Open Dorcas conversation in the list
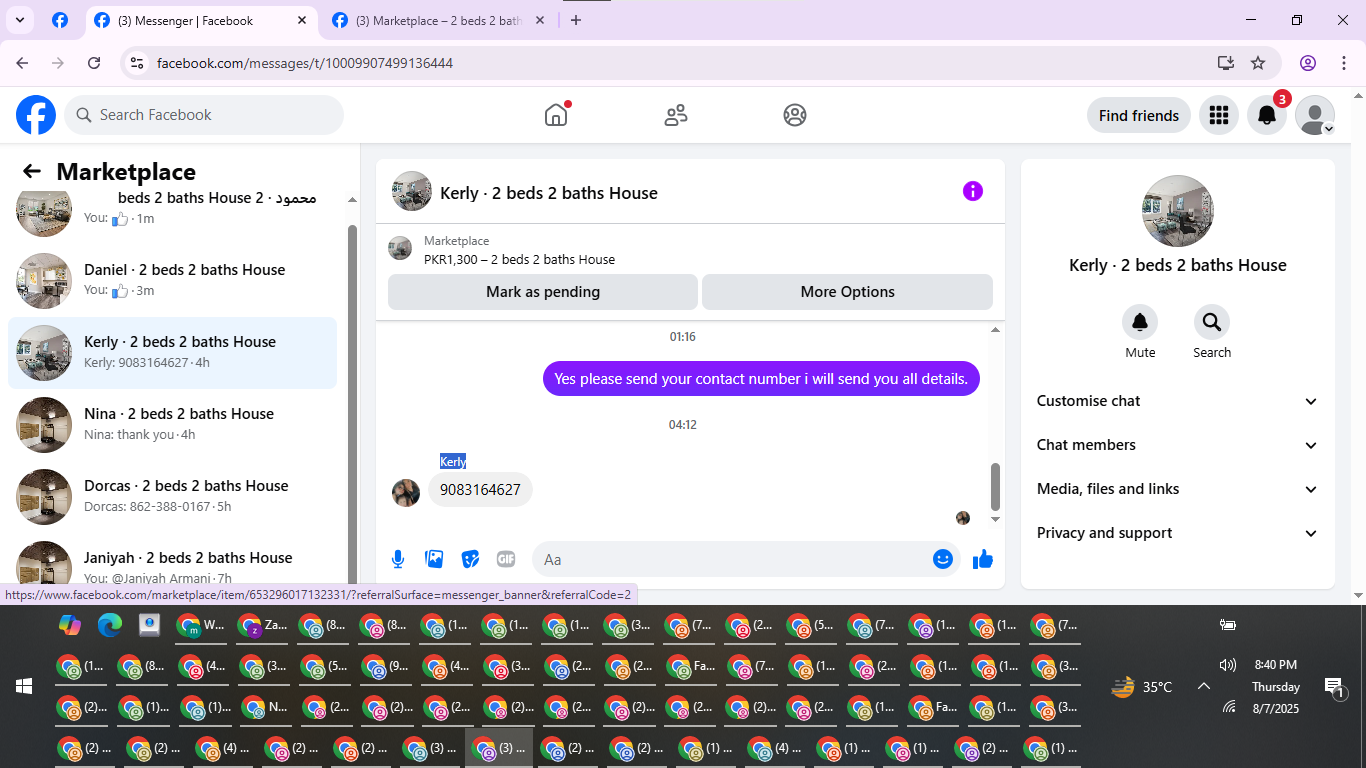 pos(172,496)
